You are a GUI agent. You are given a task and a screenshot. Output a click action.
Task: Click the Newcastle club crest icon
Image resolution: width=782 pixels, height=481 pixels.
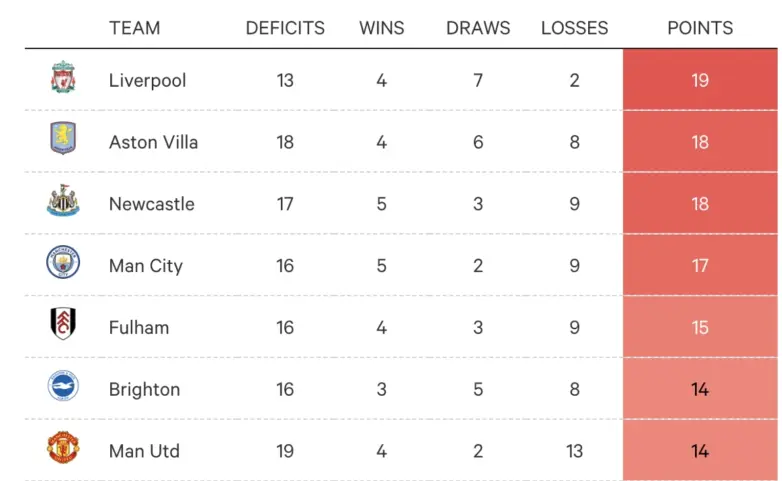(x=63, y=201)
